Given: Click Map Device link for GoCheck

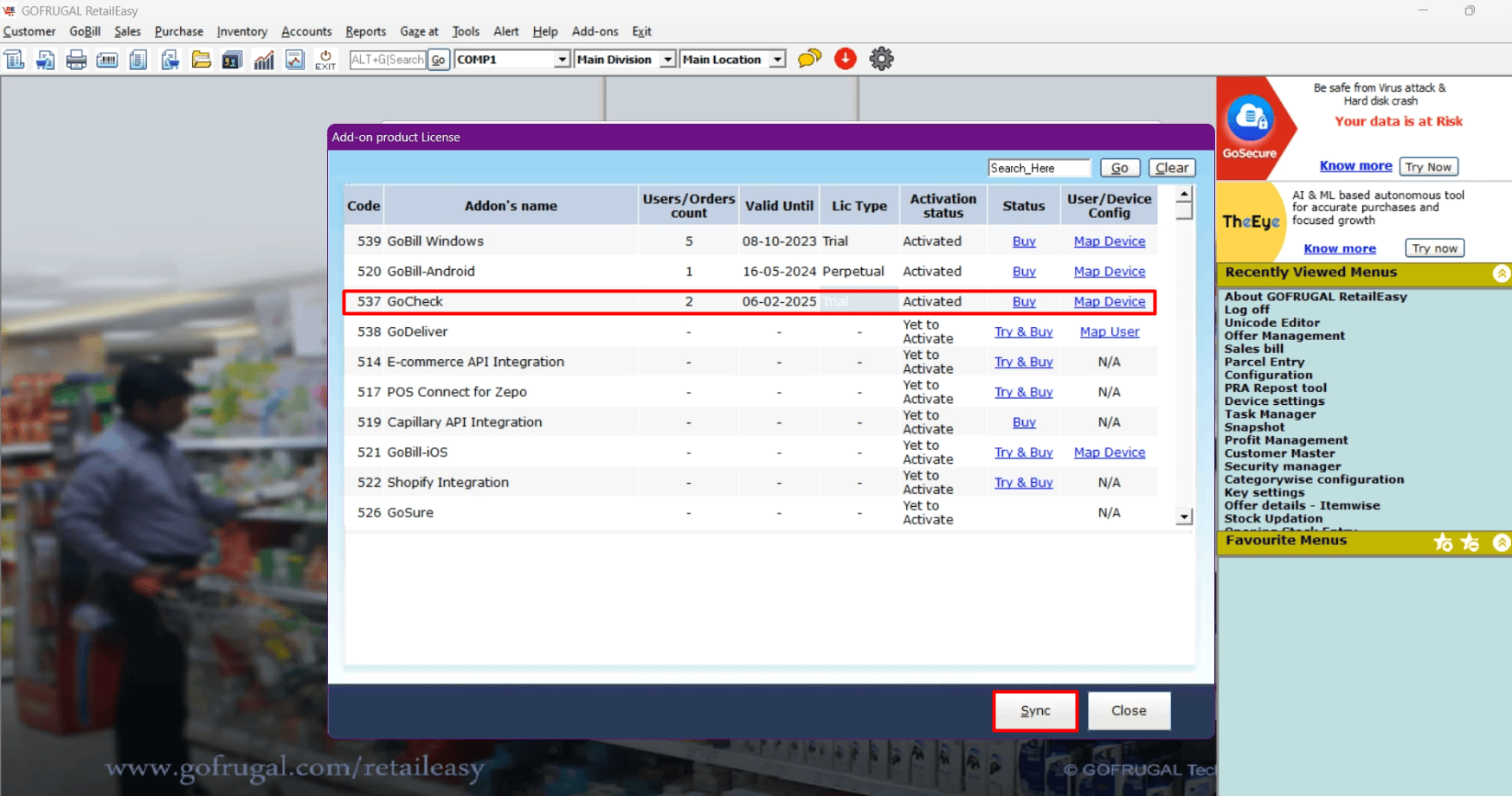Looking at the screenshot, I should (x=1109, y=302).
